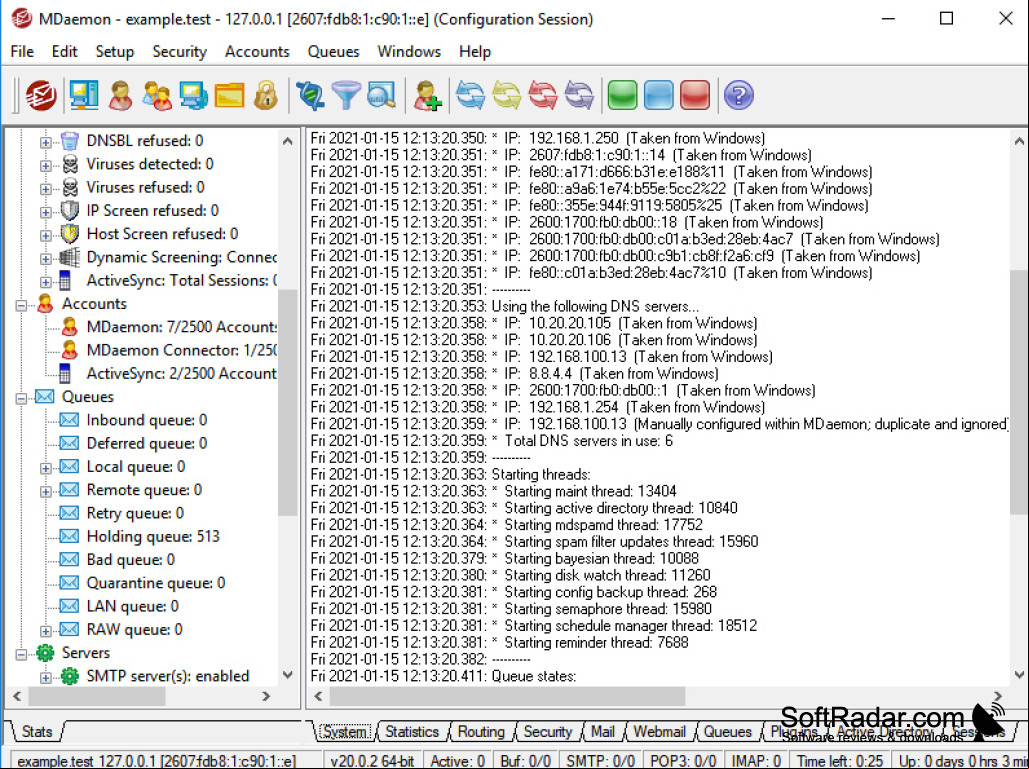Switch to the Routing log tab

(481, 732)
